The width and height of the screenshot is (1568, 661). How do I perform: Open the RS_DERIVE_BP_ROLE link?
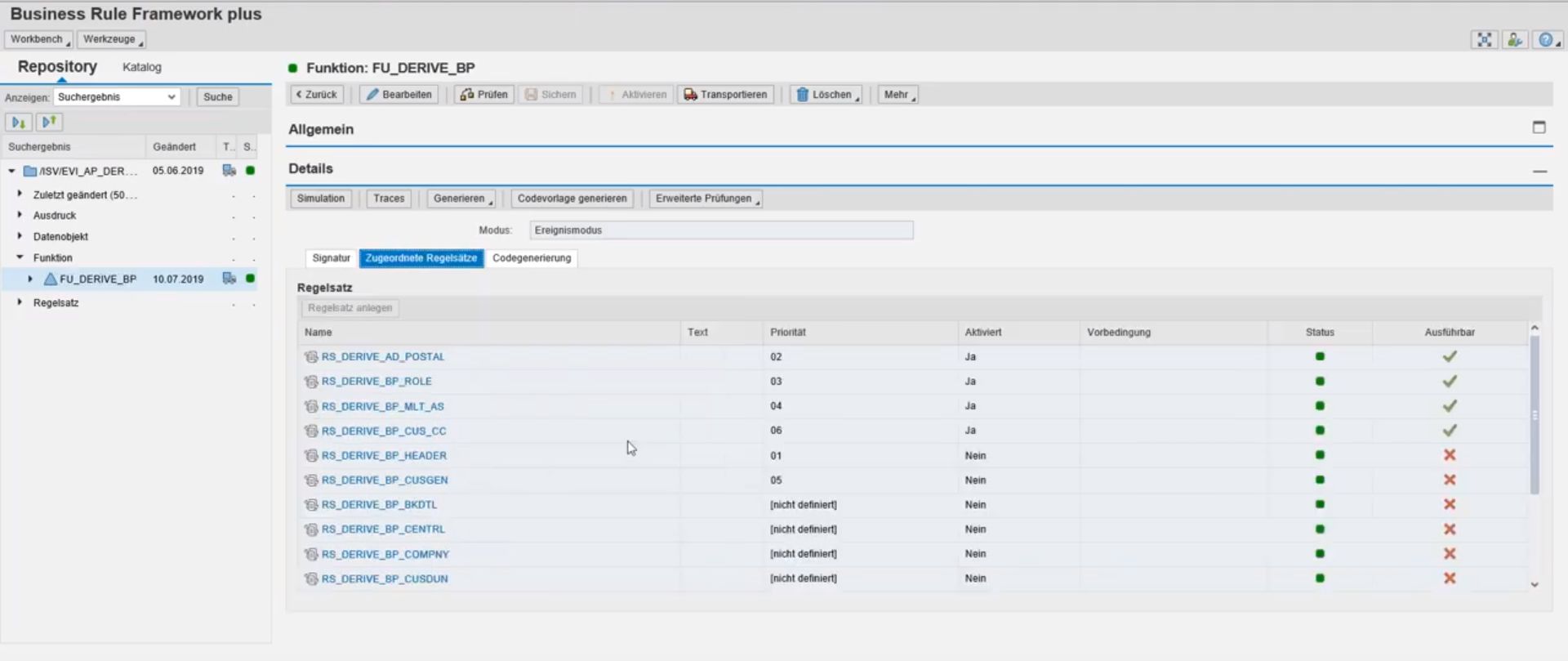coord(376,382)
